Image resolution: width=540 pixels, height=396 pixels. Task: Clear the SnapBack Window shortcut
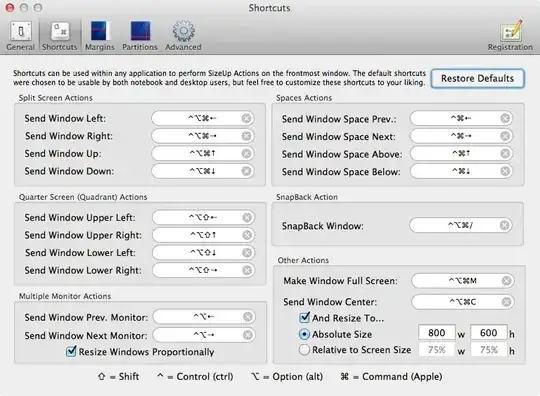pos(505,226)
